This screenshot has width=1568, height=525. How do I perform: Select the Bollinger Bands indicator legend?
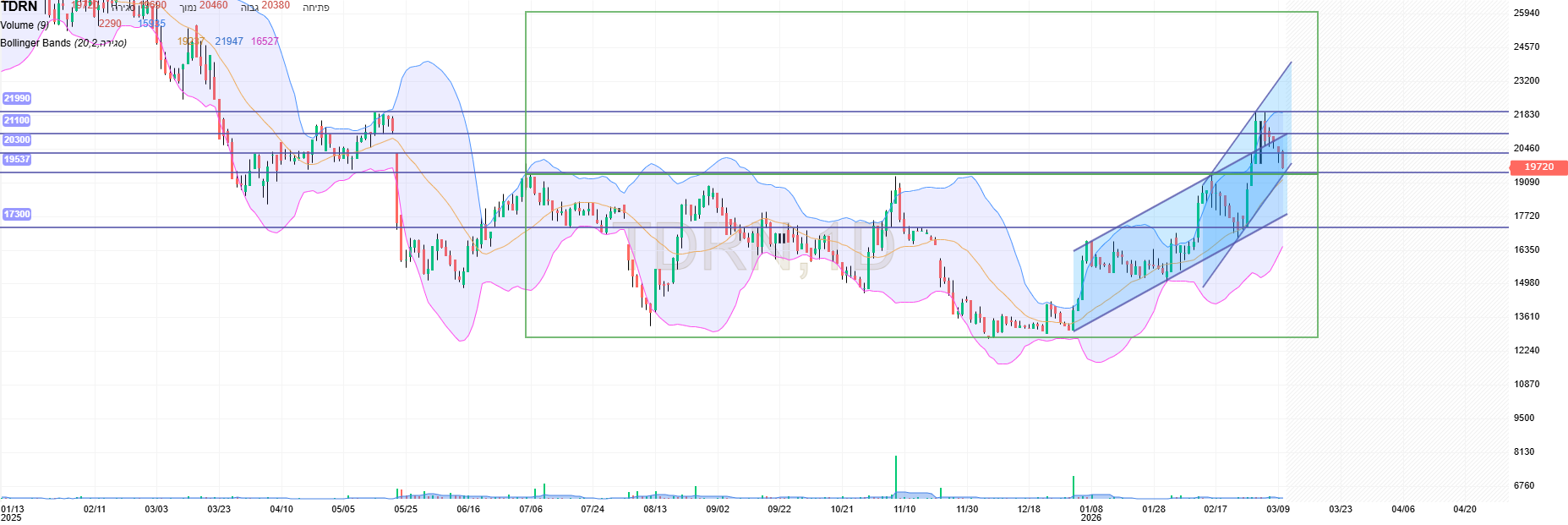[x=63, y=43]
